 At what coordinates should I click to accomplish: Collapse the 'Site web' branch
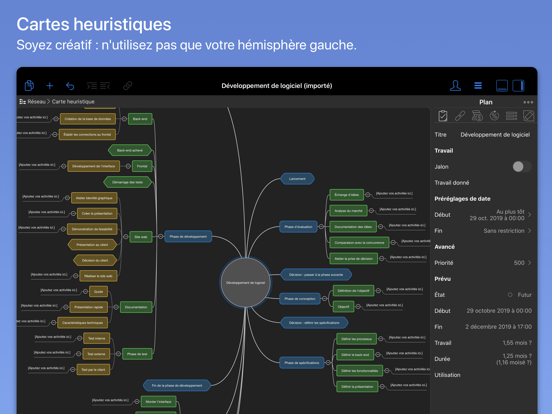125,237
